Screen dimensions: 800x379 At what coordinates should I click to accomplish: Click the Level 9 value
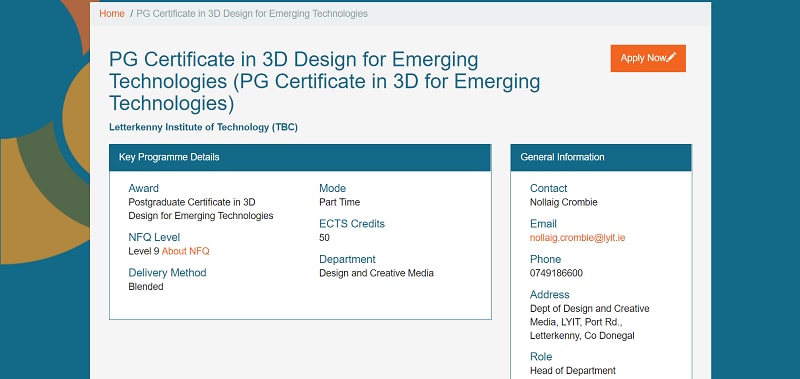(x=144, y=251)
